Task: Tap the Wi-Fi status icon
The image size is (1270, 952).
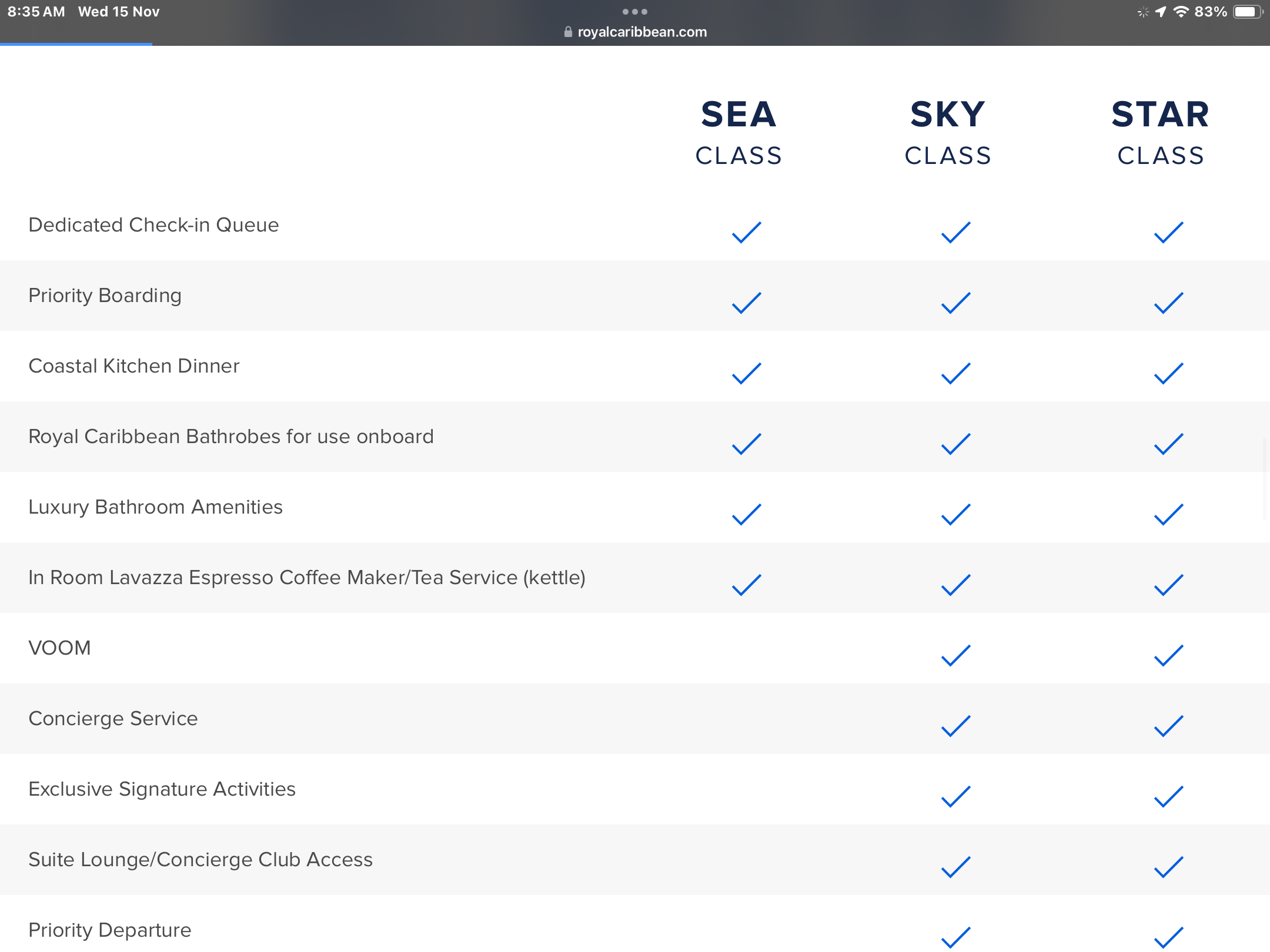Action: 1181,12
